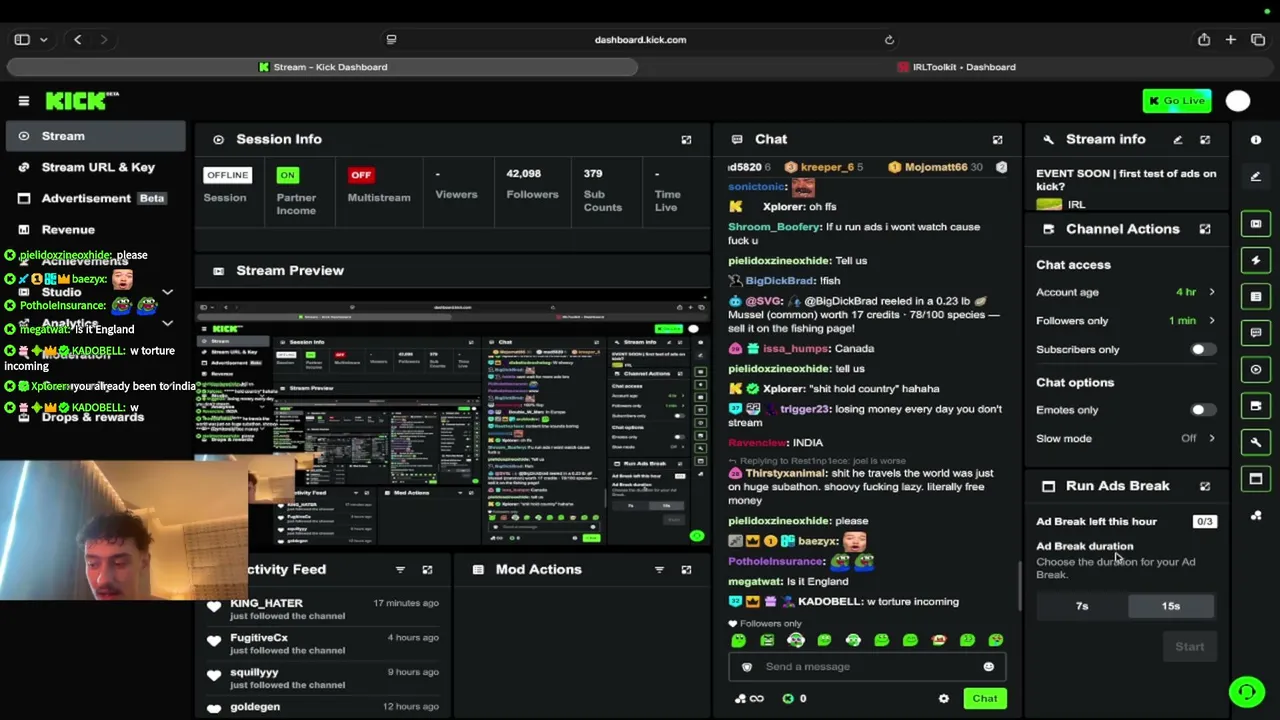Toggle the chat bubble widget icon in sidebar
This screenshot has width=1280, height=720.
point(1256,333)
